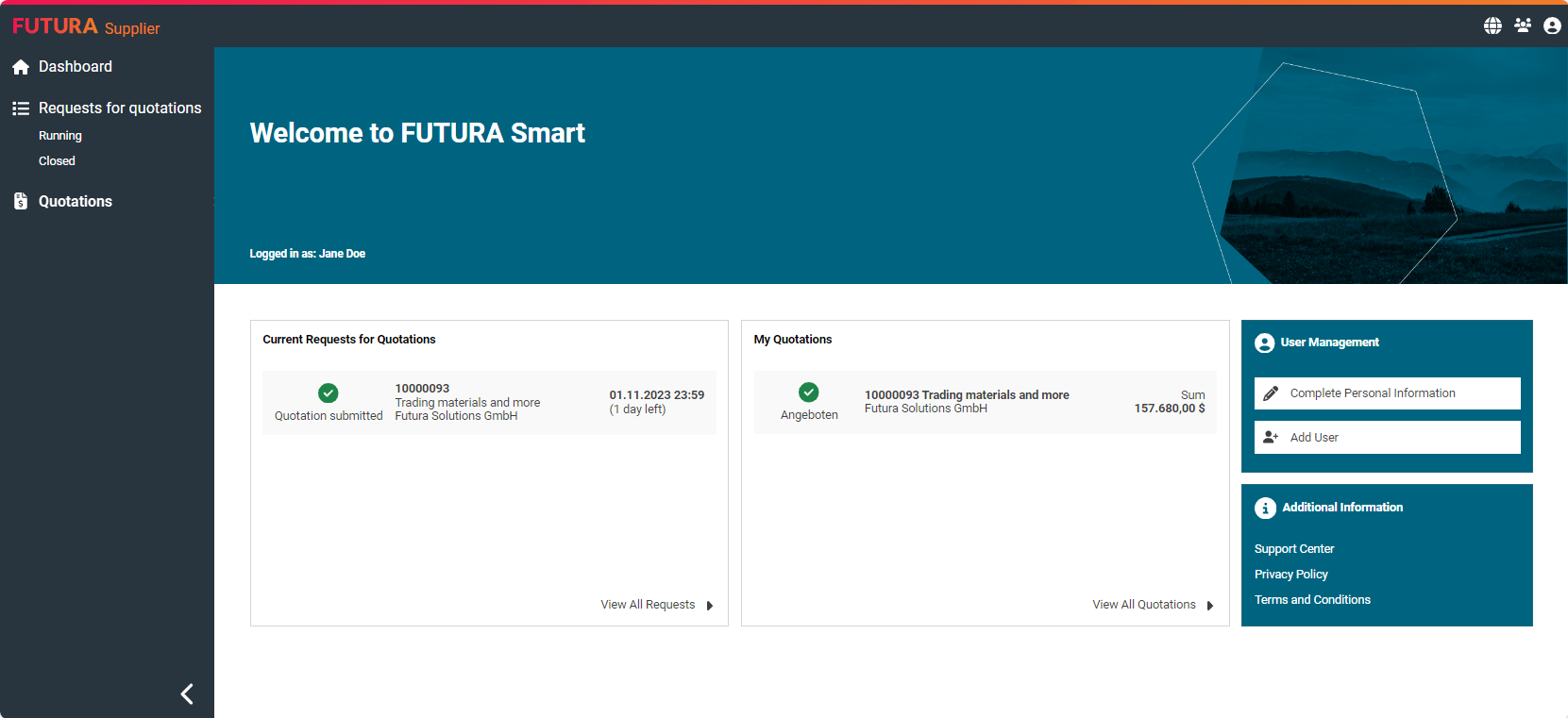
Task: Collapse the sidebar with the left chevron
Action: pyautogui.click(x=187, y=694)
